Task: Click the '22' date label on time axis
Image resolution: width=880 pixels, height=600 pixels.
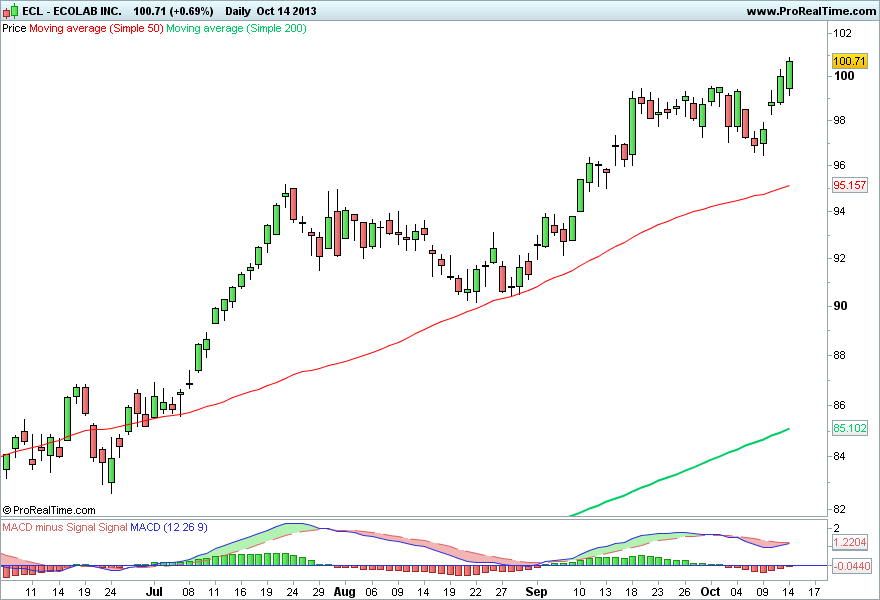Action: 475,592
